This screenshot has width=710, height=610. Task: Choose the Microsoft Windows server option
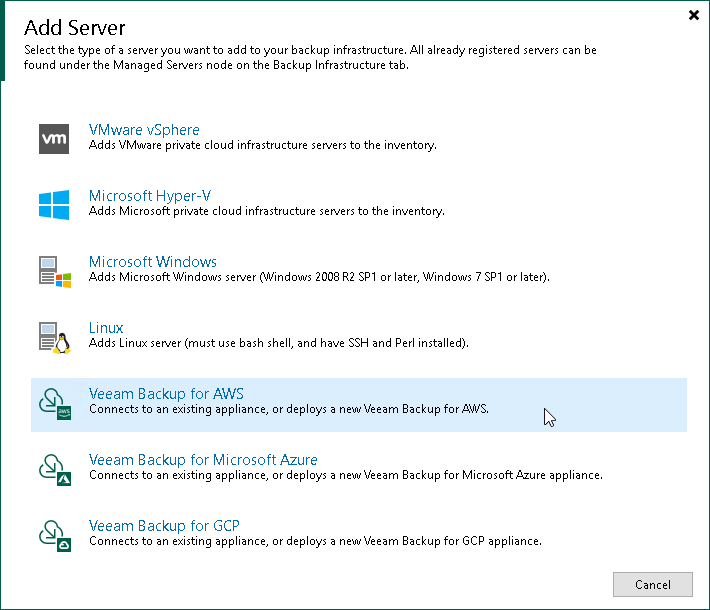(x=152, y=262)
